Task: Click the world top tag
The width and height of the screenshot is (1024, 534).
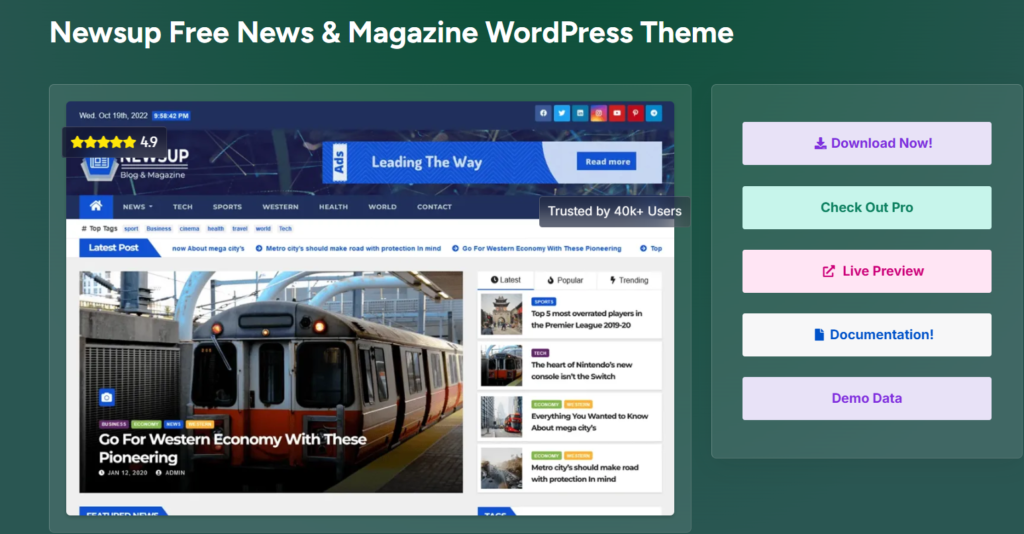Action: [263, 228]
